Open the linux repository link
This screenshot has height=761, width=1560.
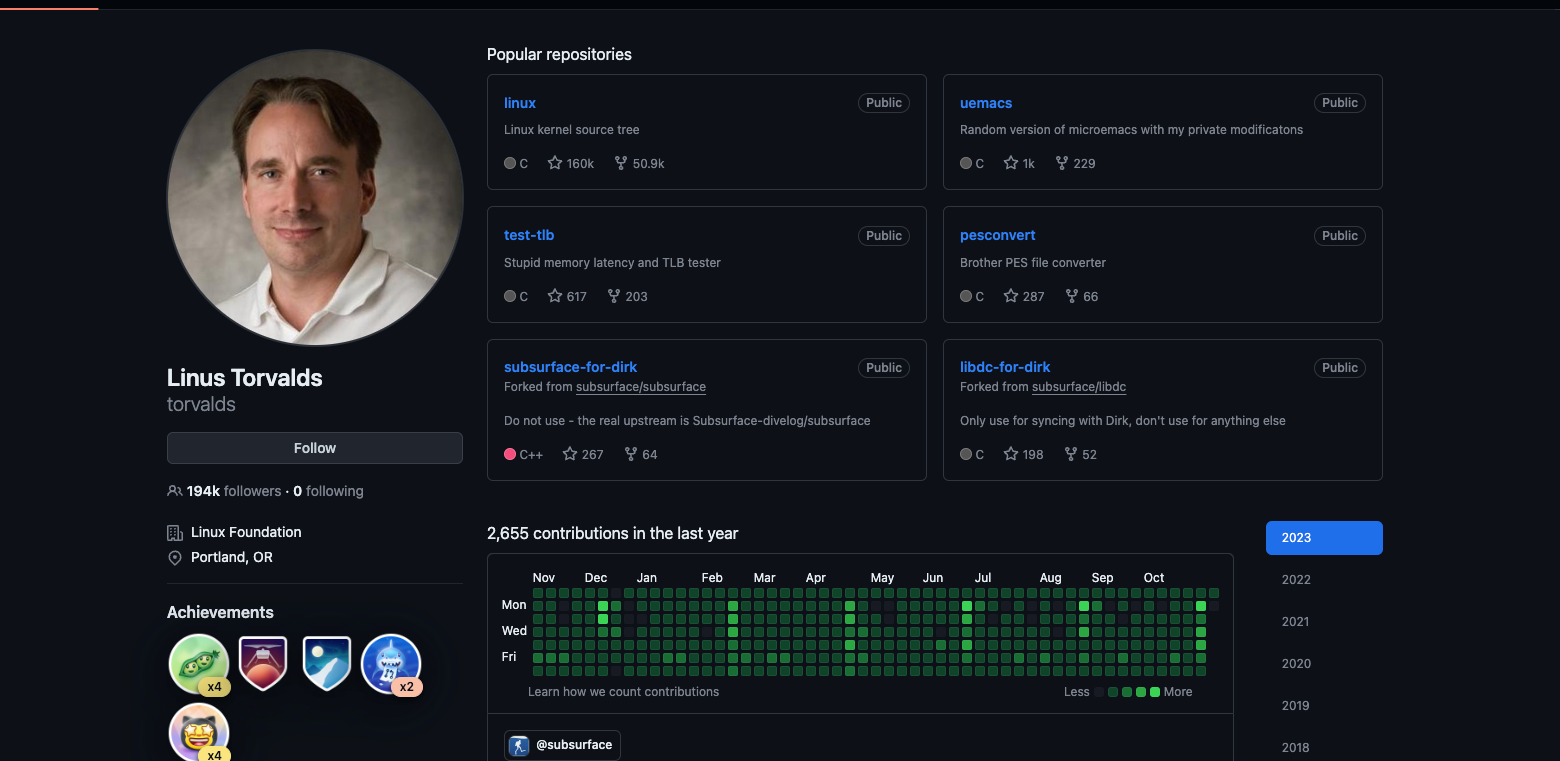pos(520,103)
